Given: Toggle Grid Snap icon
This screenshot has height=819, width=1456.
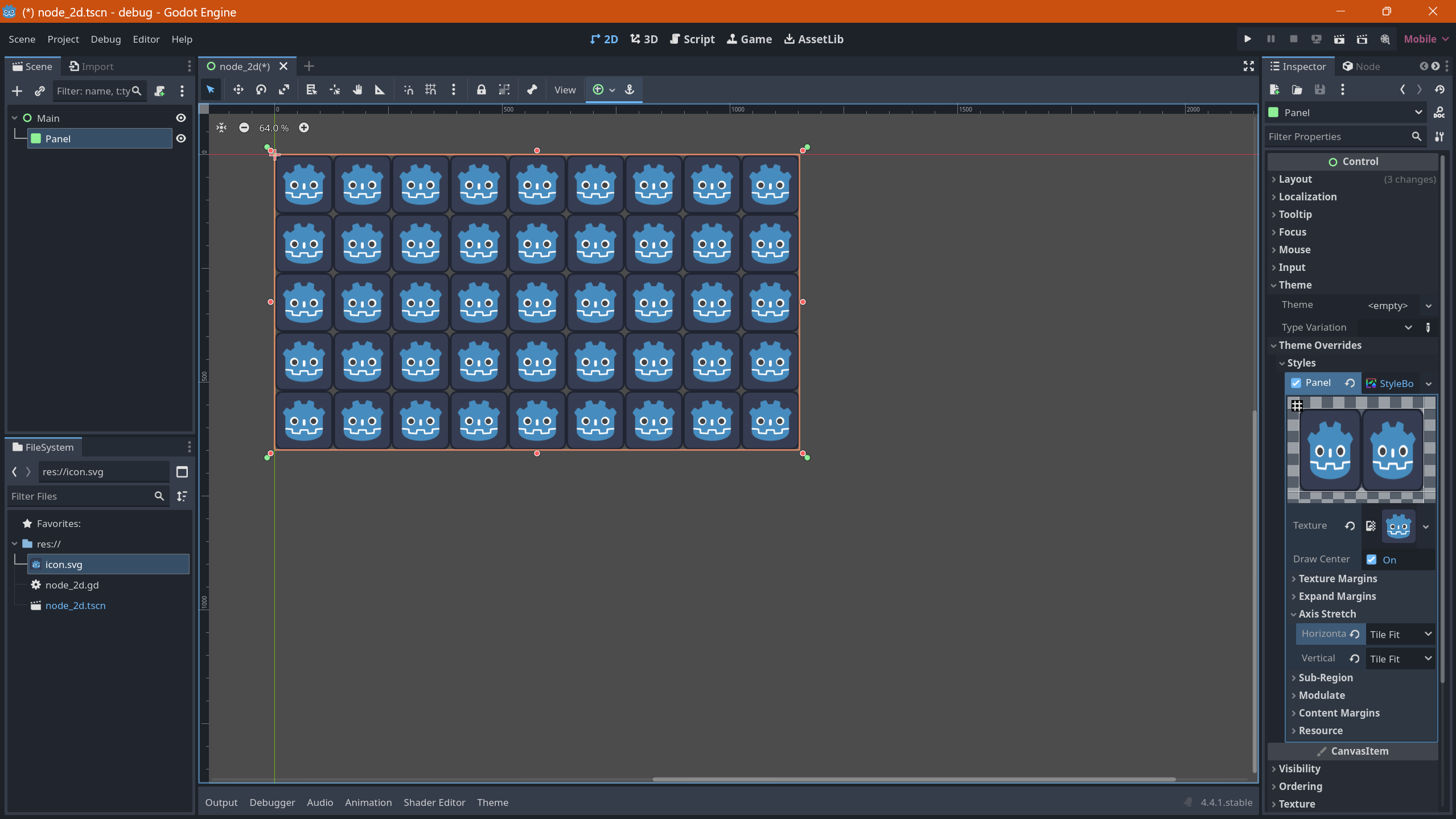Looking at the screenshot, I should (431, 90).
